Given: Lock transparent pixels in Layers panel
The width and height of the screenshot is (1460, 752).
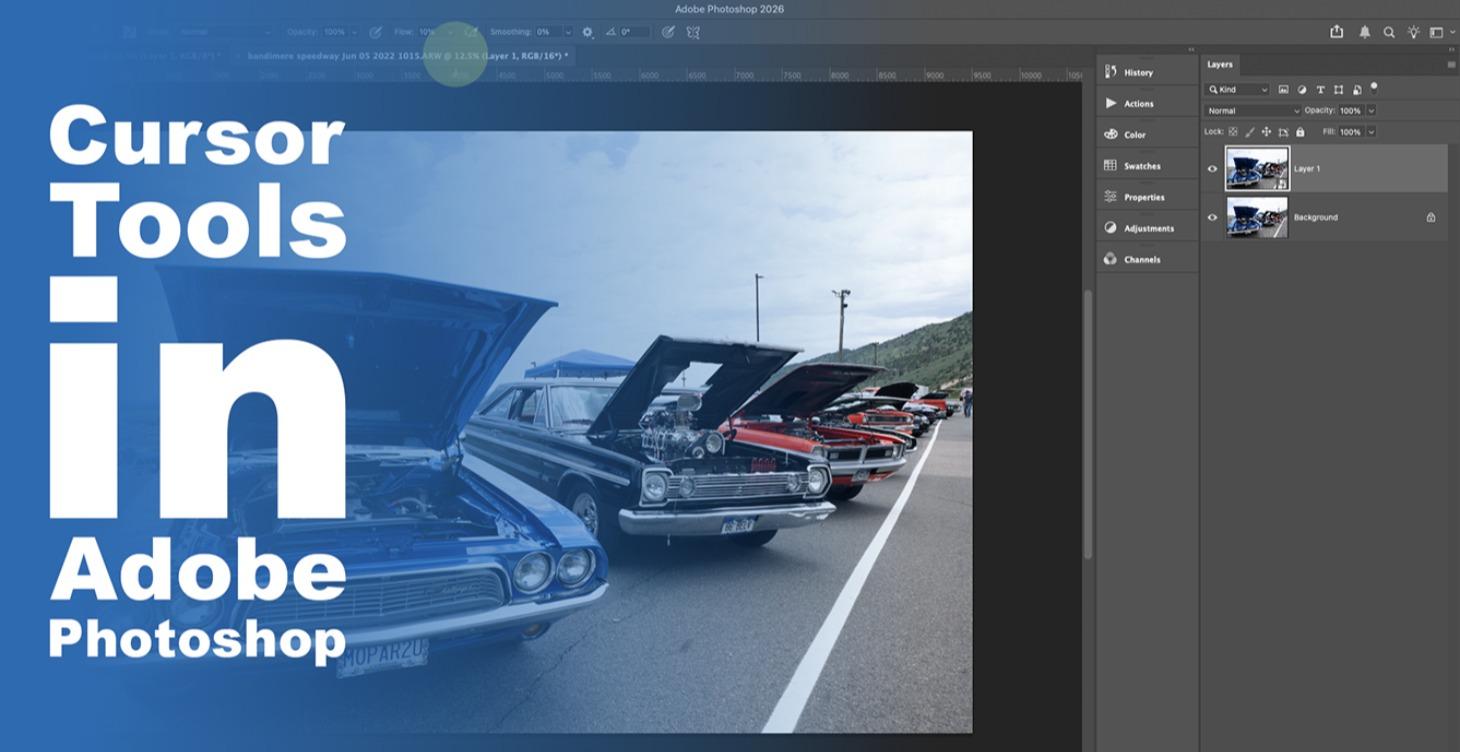Looking at the screenshot, I should tap(1233, 132).
